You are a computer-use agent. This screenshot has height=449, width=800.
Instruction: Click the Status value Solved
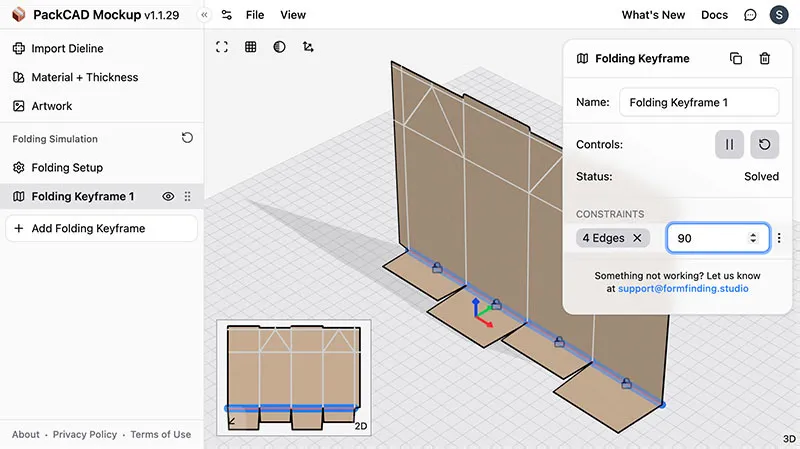tap(761, 177)
